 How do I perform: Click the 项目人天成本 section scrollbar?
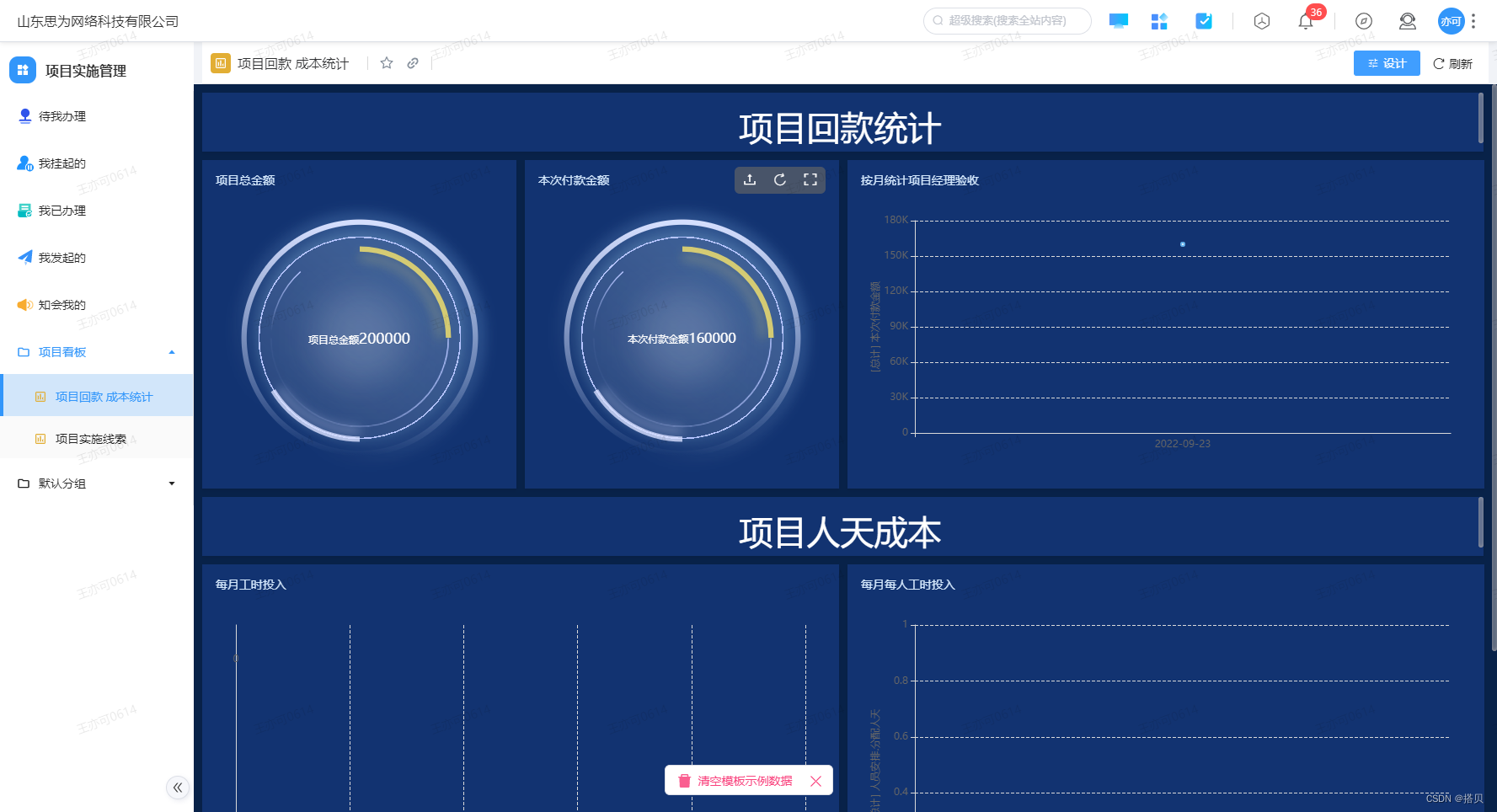click(x=1480, y=522)
